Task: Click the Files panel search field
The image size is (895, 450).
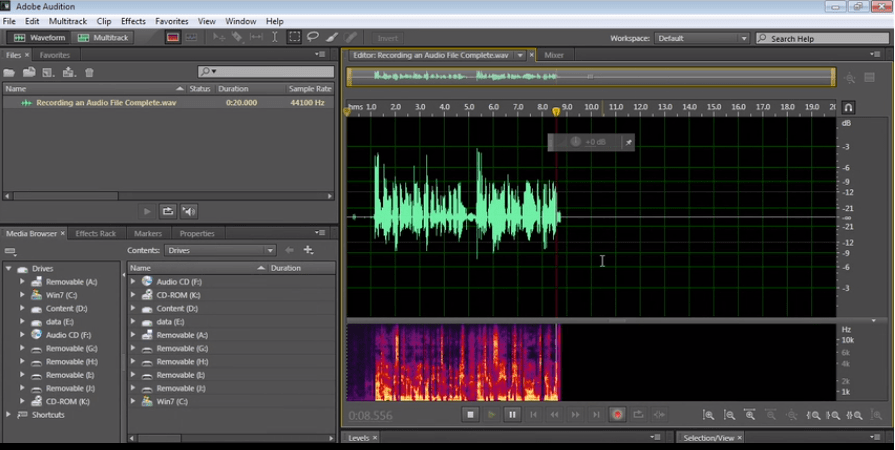Action: tap(265, 71)
